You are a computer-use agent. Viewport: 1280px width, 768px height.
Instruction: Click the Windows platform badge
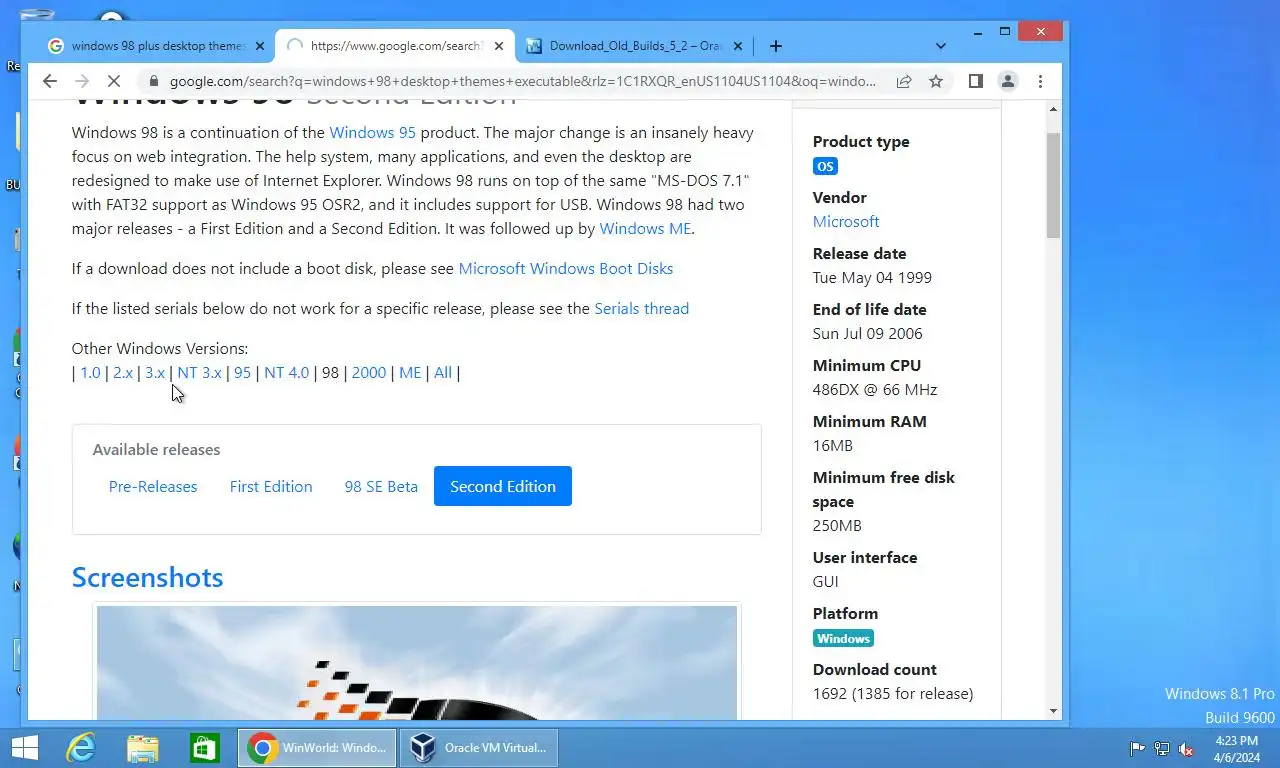point(843,638)
